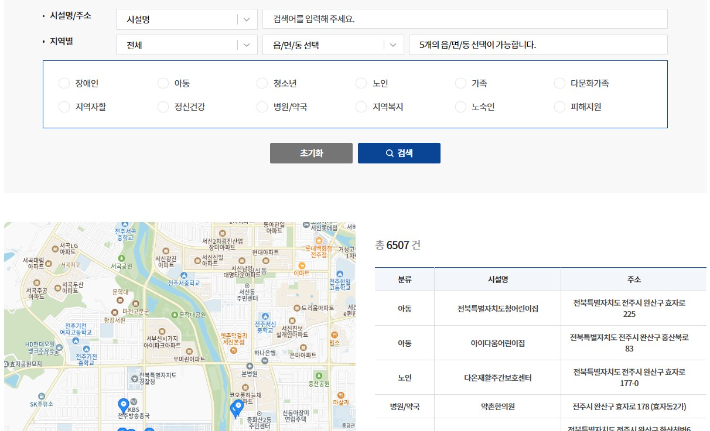Select the 가족 radio button

pyautogui.click(x=461, y=83)
